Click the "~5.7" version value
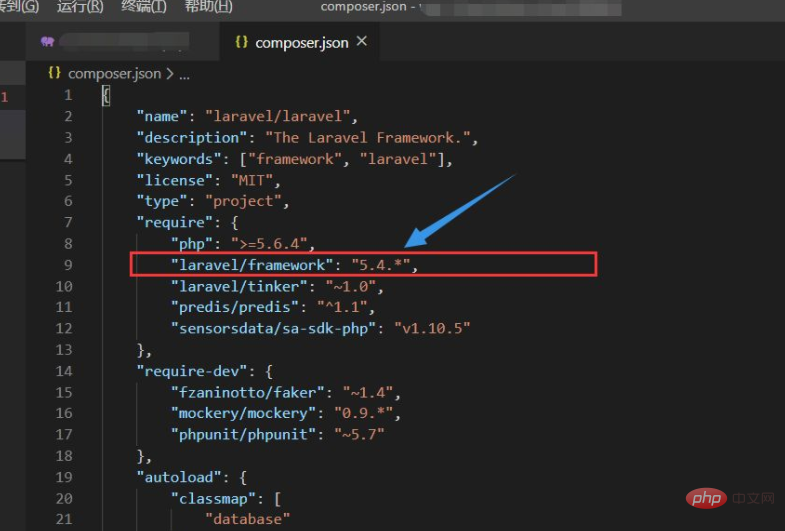This screenshot has width=785, height=531. click(x=359, y=434)
